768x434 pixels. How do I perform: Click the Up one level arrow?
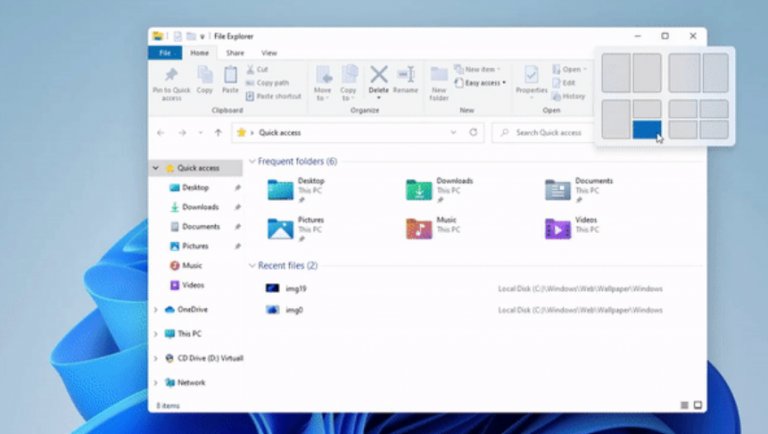pyautogui.click(x=218, y=133)
